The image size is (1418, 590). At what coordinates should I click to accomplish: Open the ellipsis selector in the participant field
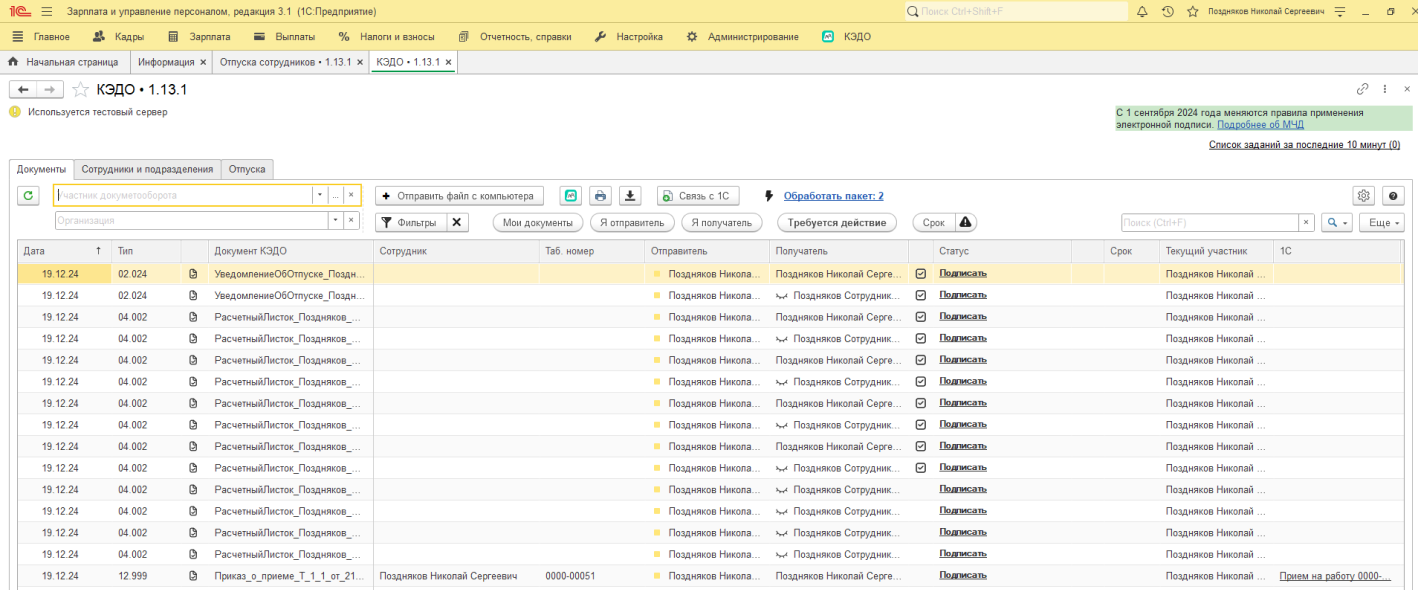coord(336,195)
